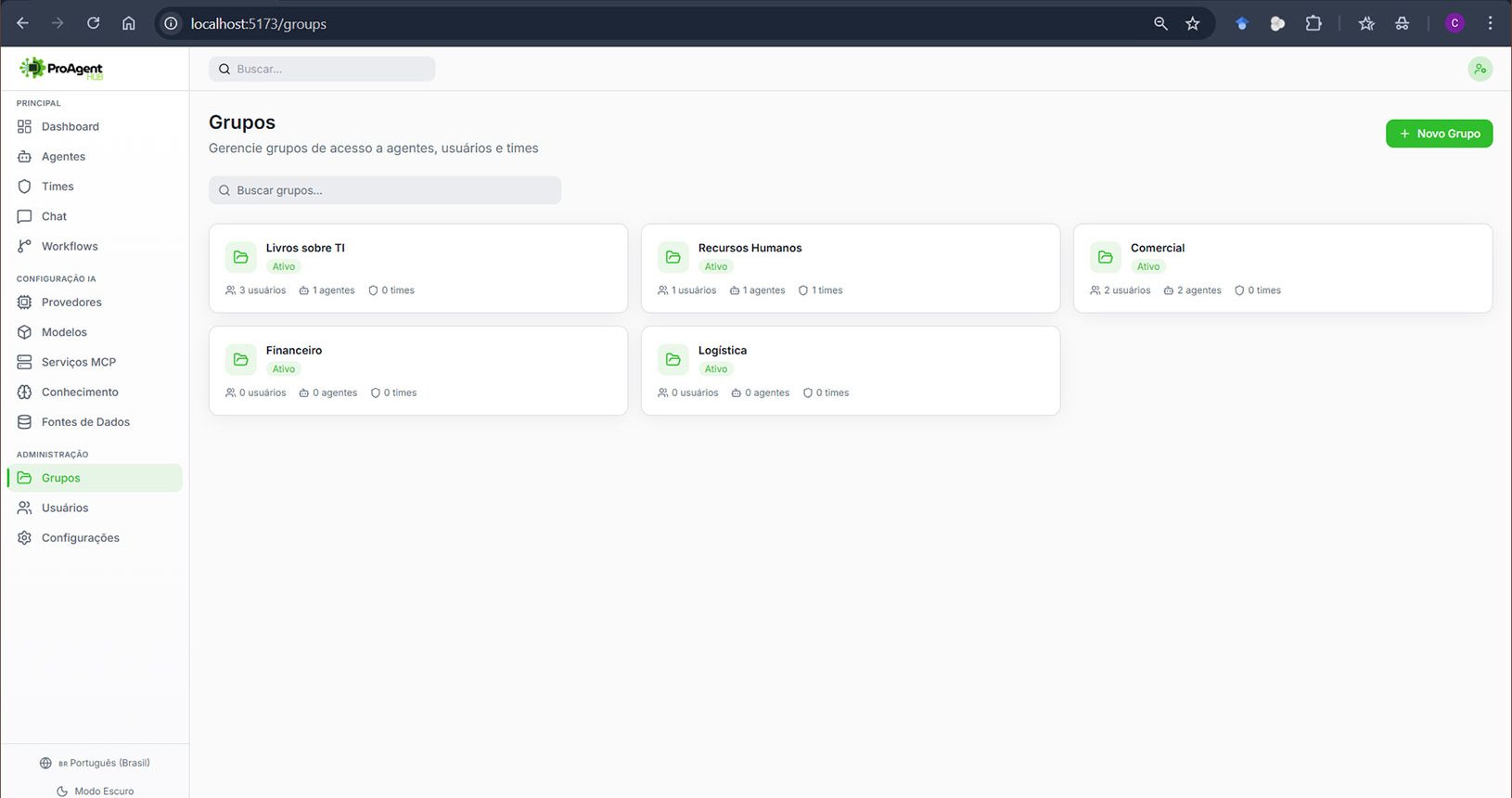This screenshot has height=798, width=1512.
Task: Open the Recursos Humanos group card
Action: click(x=850, y=267)
